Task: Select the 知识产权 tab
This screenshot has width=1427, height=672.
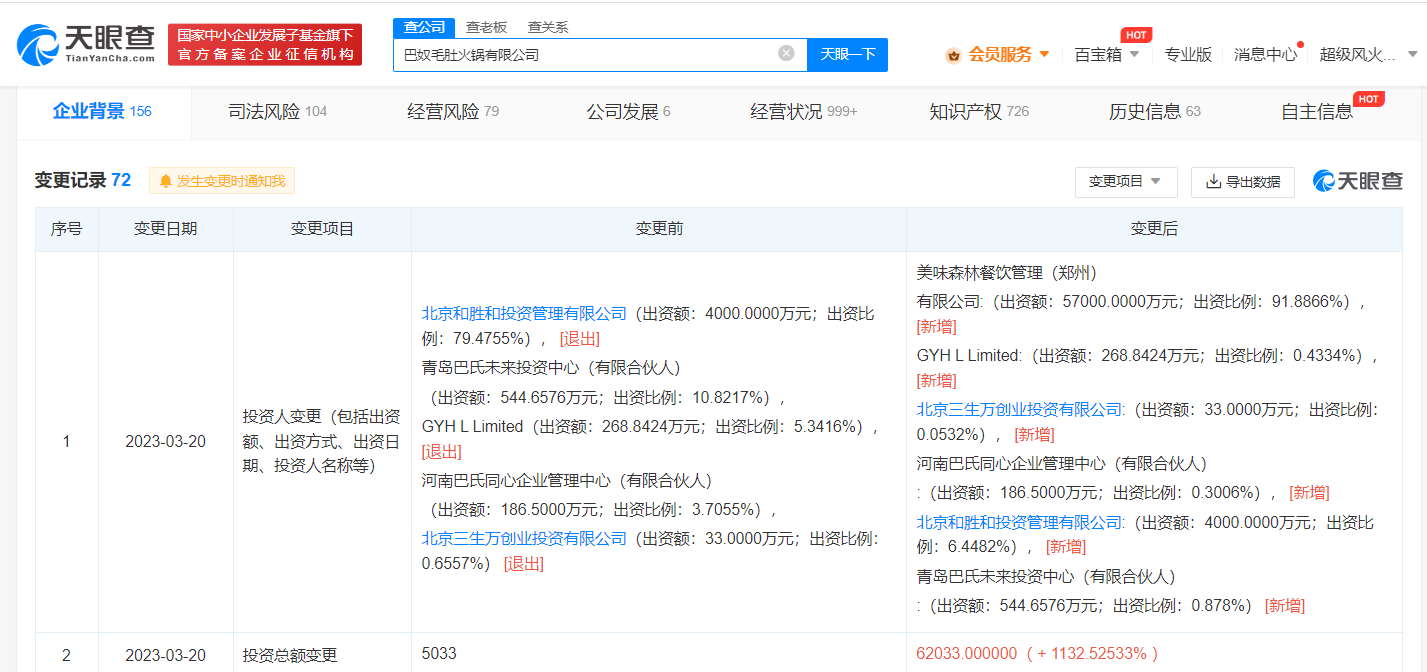Action: pyautogui.click(x=979, y=112)
